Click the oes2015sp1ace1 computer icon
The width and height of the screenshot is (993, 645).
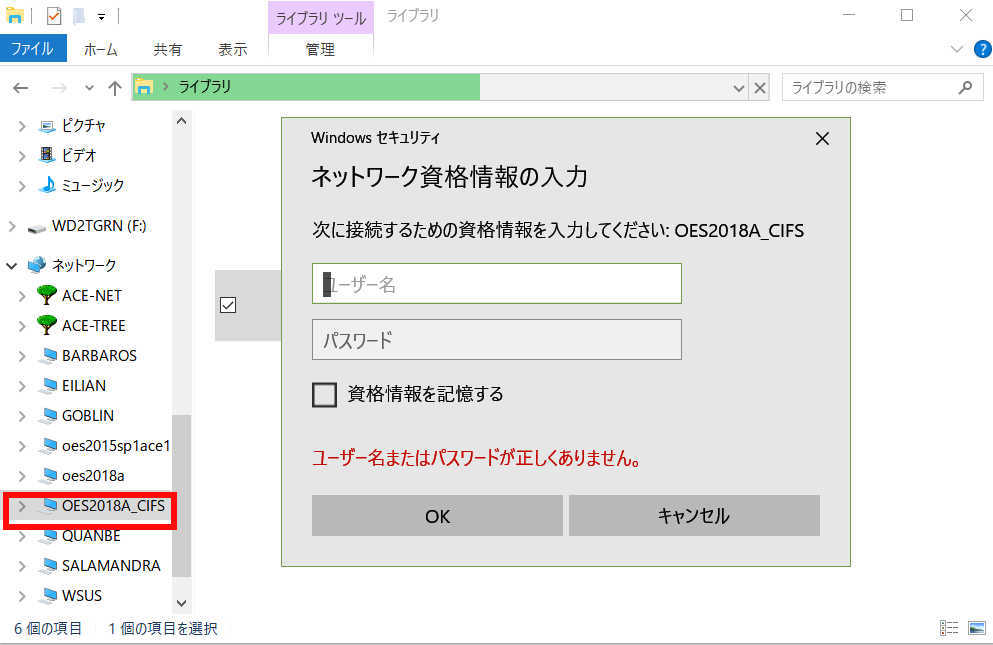coord(47,445)
